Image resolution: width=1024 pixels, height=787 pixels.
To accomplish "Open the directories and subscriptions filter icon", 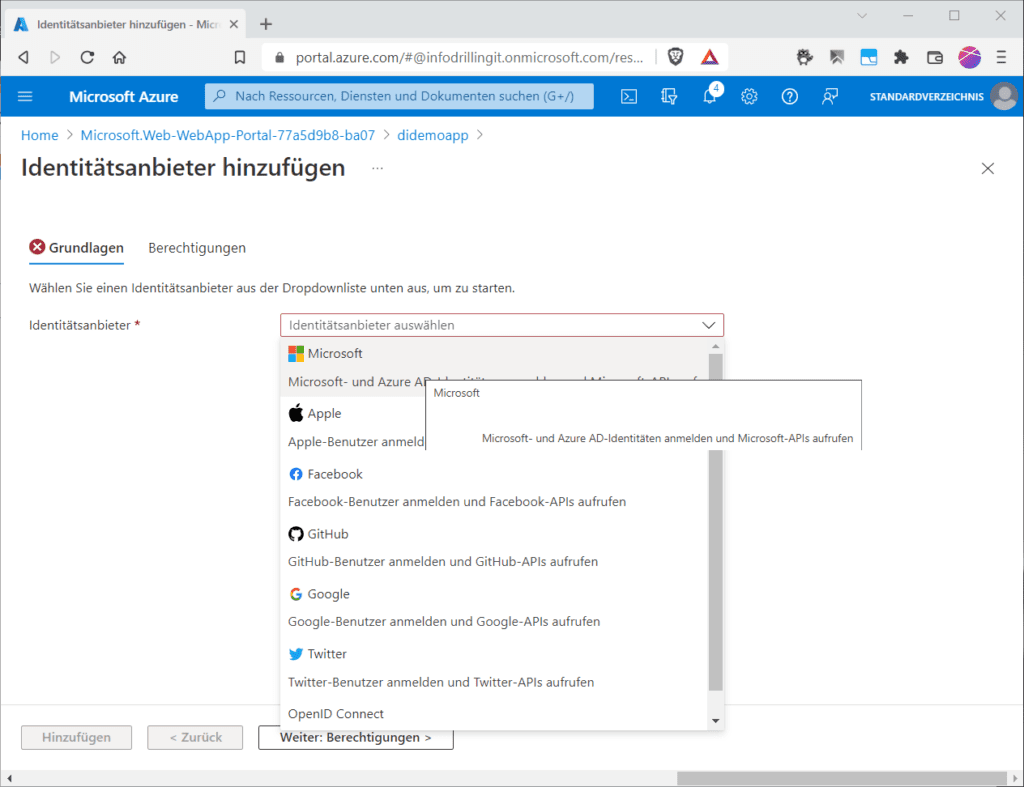I will coord(669,97).
